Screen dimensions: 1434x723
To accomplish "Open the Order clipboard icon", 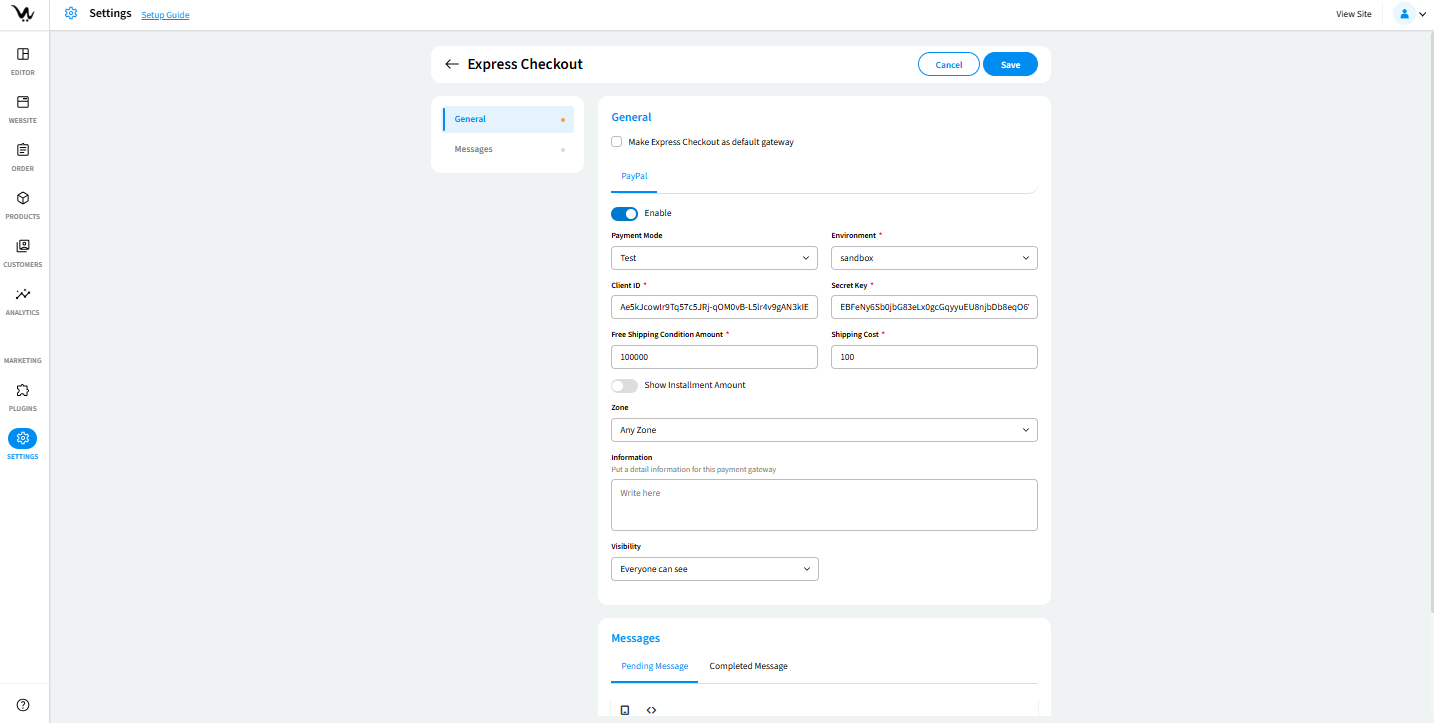I will pyautogui.click(x=23, y=151).
